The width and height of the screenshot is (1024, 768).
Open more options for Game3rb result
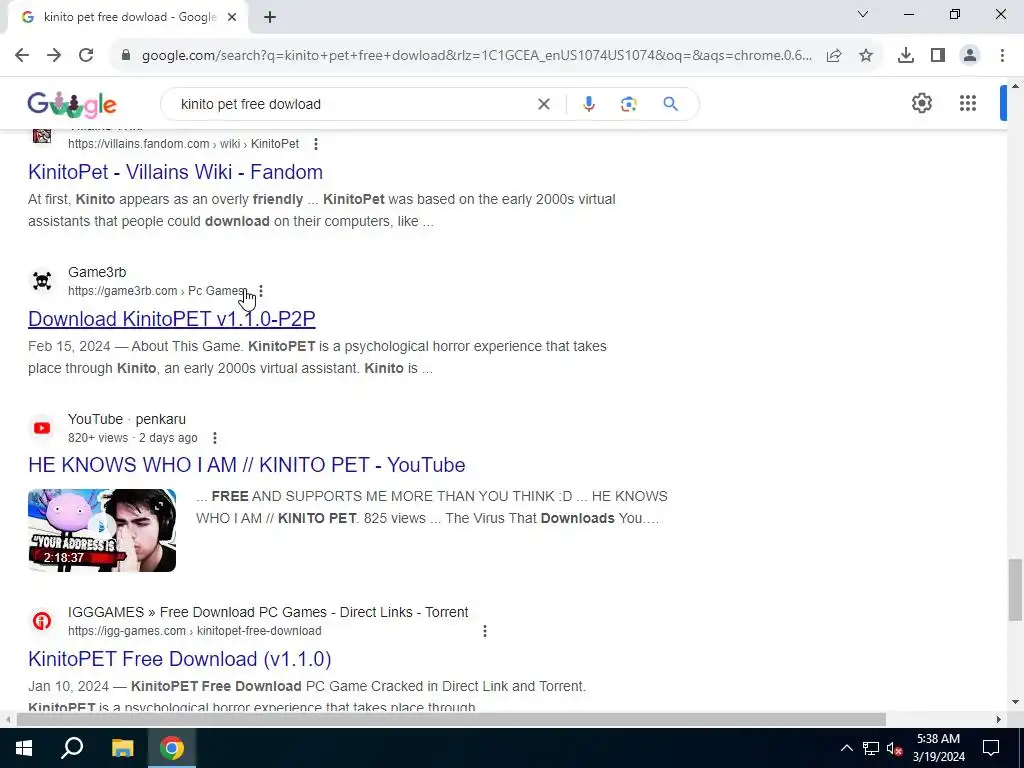pyautogui.click(x=261, y=291)
